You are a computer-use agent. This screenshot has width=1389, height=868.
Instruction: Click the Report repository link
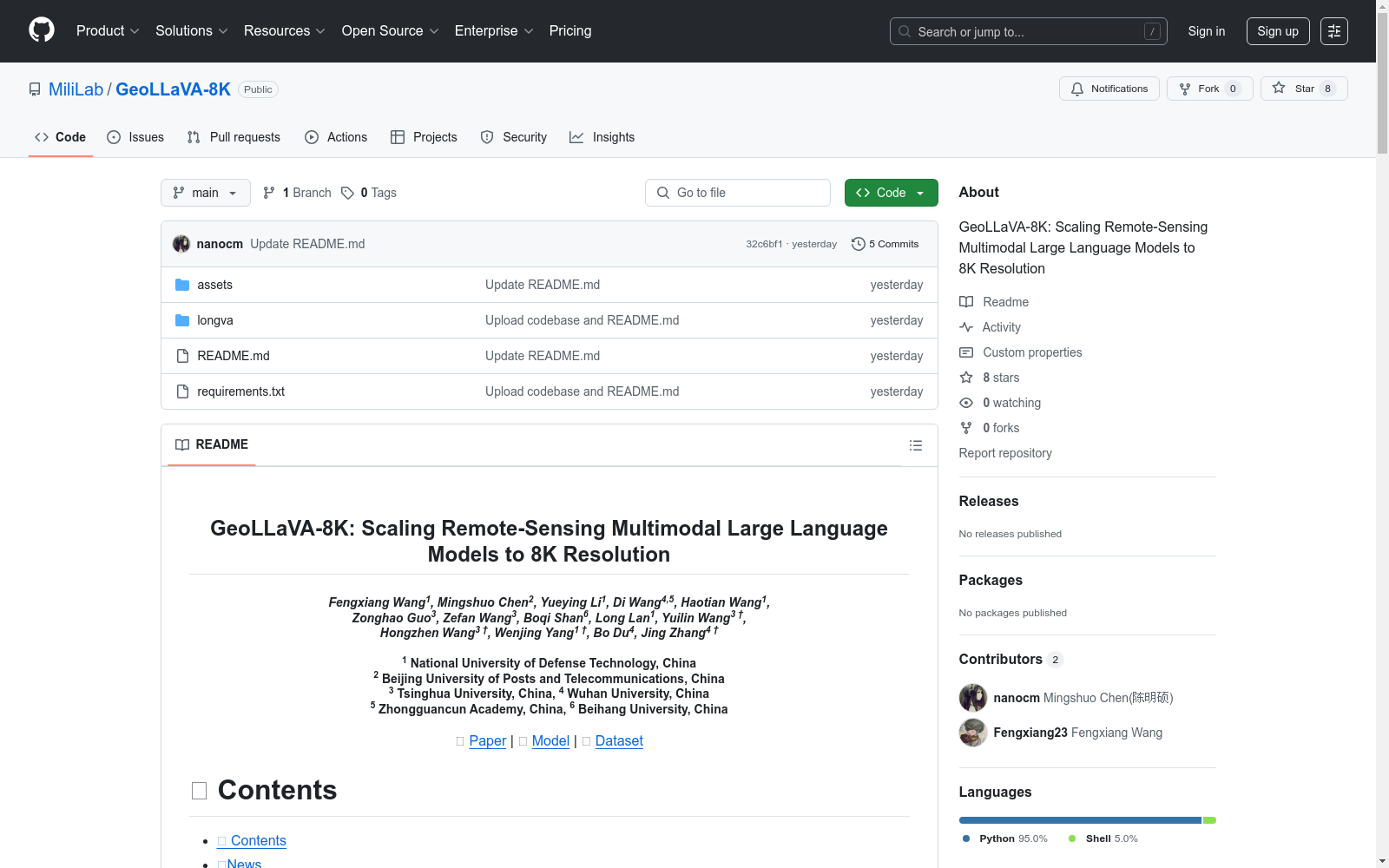tap(1005, 453)
